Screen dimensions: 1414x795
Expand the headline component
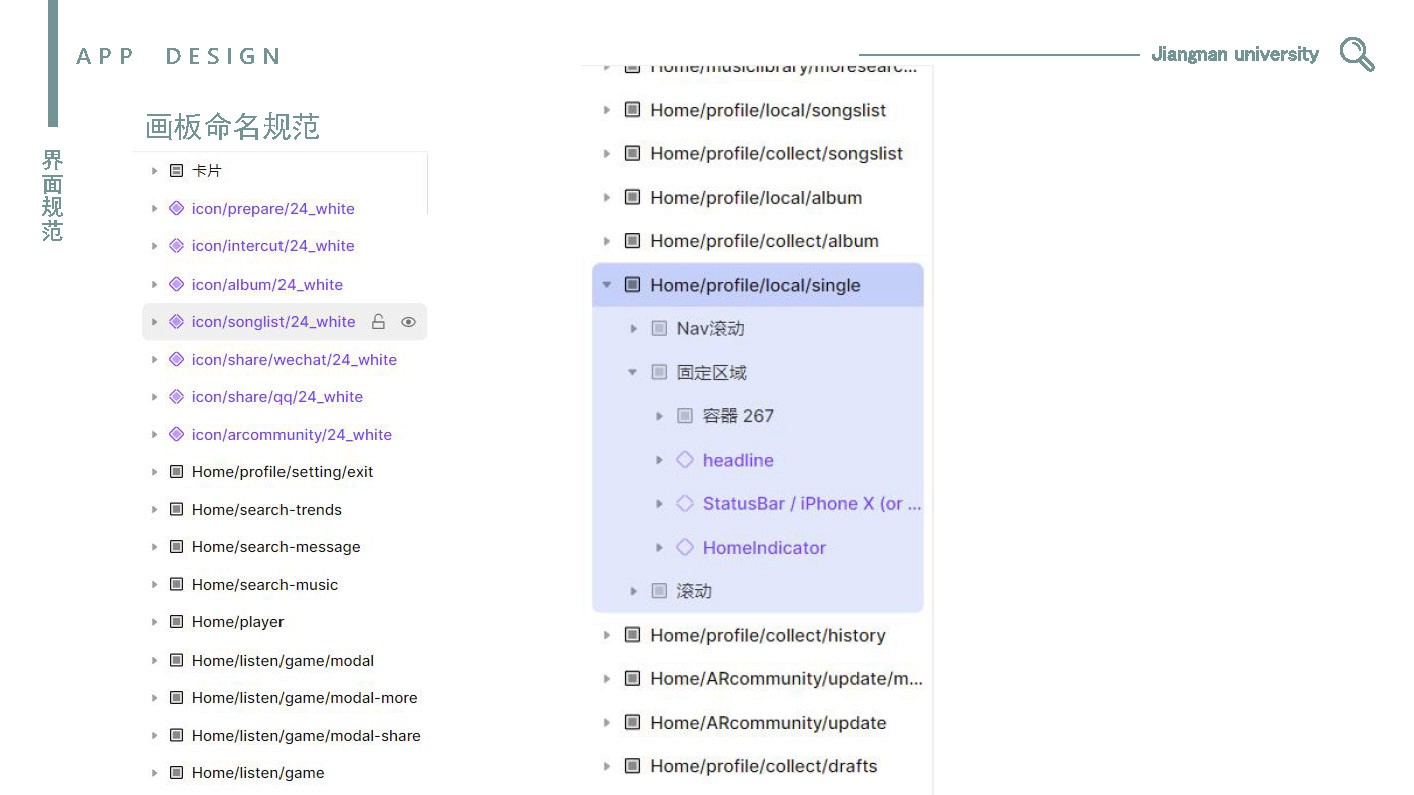tap(659, 460)
